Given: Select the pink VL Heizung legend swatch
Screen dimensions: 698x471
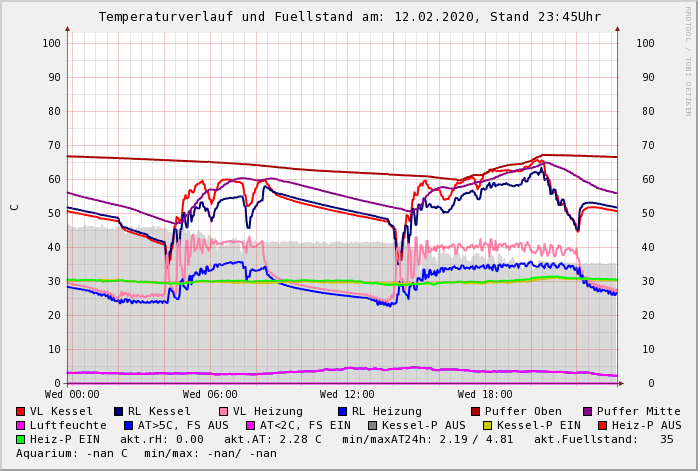Looking at the screenshot, I should (223, 411).
